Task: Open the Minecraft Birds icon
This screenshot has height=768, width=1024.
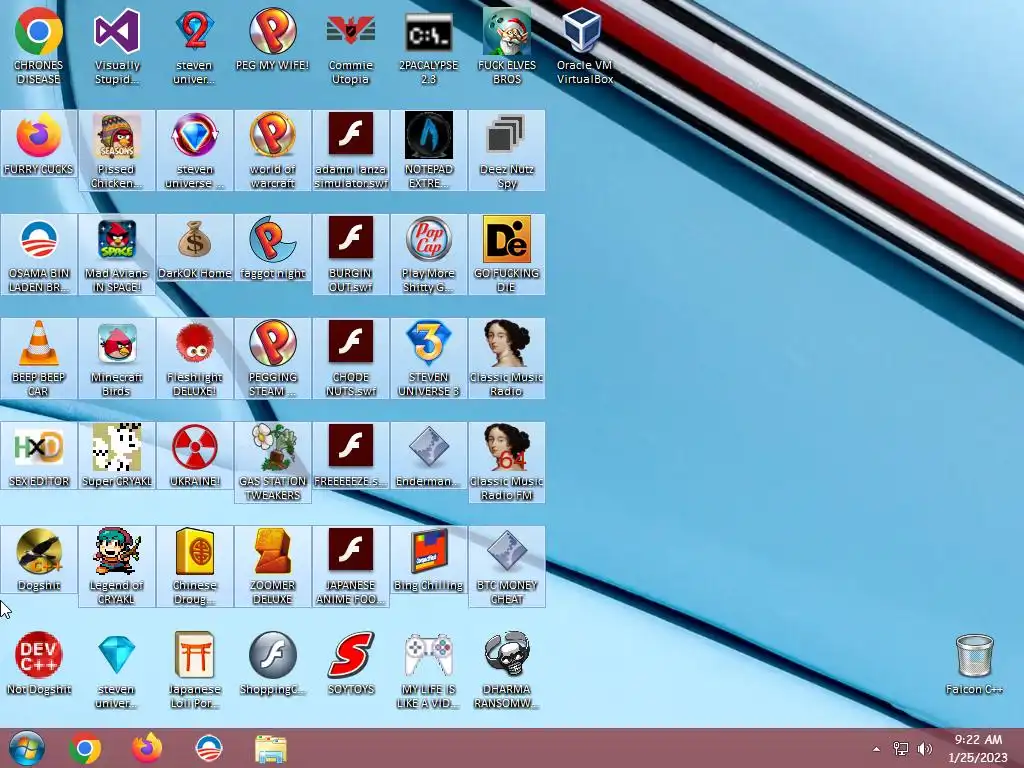Action: click(117, 359)
